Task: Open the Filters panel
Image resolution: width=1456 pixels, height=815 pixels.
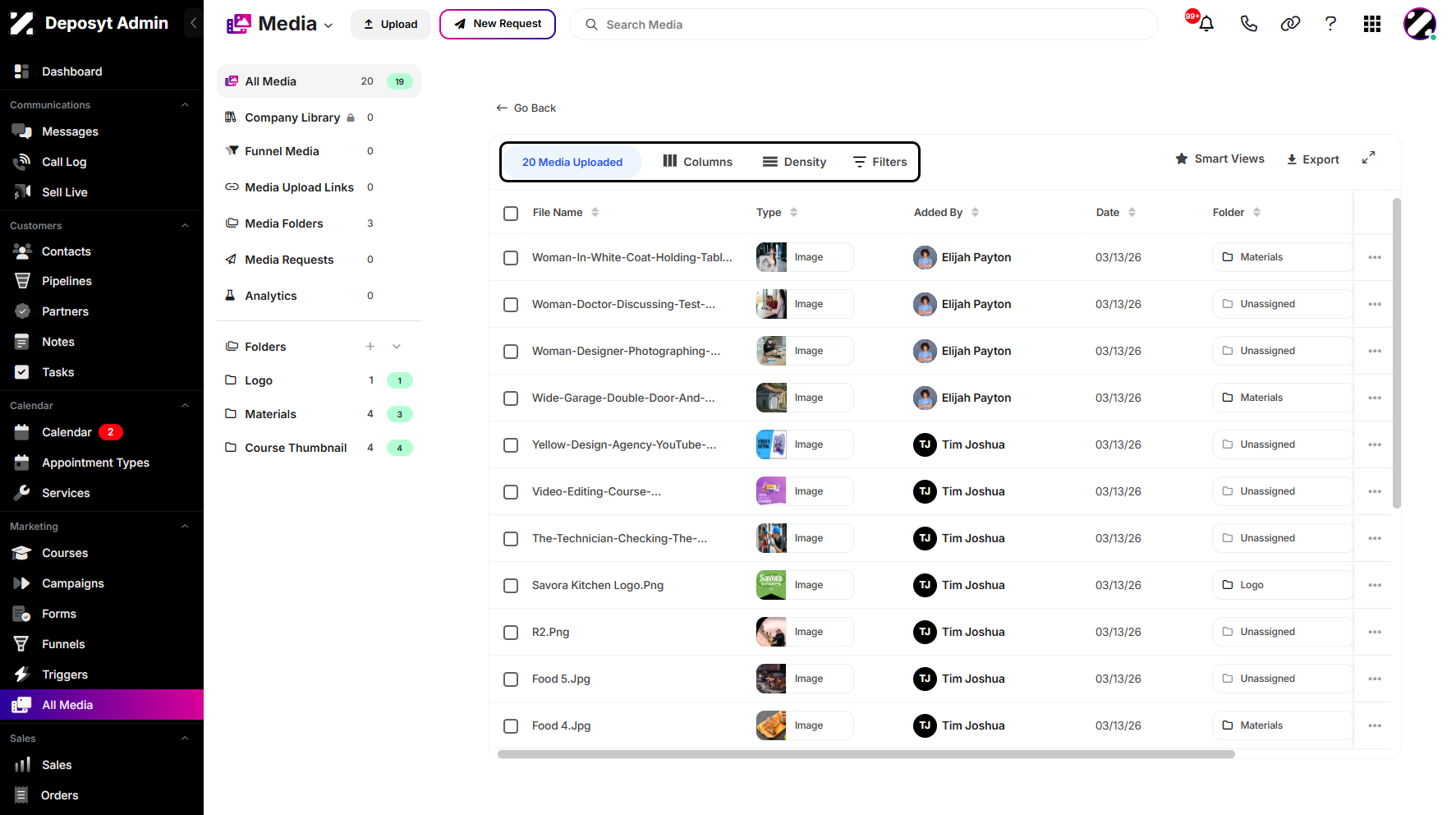Action: pyautogui.click(x=880, y=162)
